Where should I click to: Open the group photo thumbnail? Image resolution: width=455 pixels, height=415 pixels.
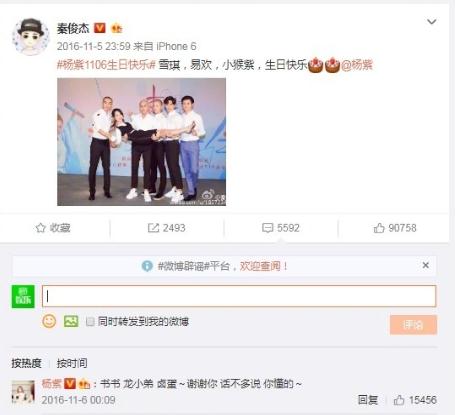(141, 142)
